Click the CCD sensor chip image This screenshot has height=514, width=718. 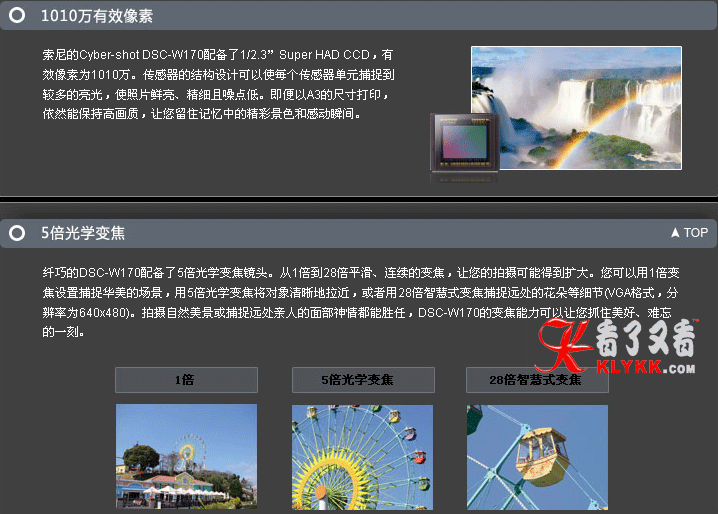click(x=464, y=144)
